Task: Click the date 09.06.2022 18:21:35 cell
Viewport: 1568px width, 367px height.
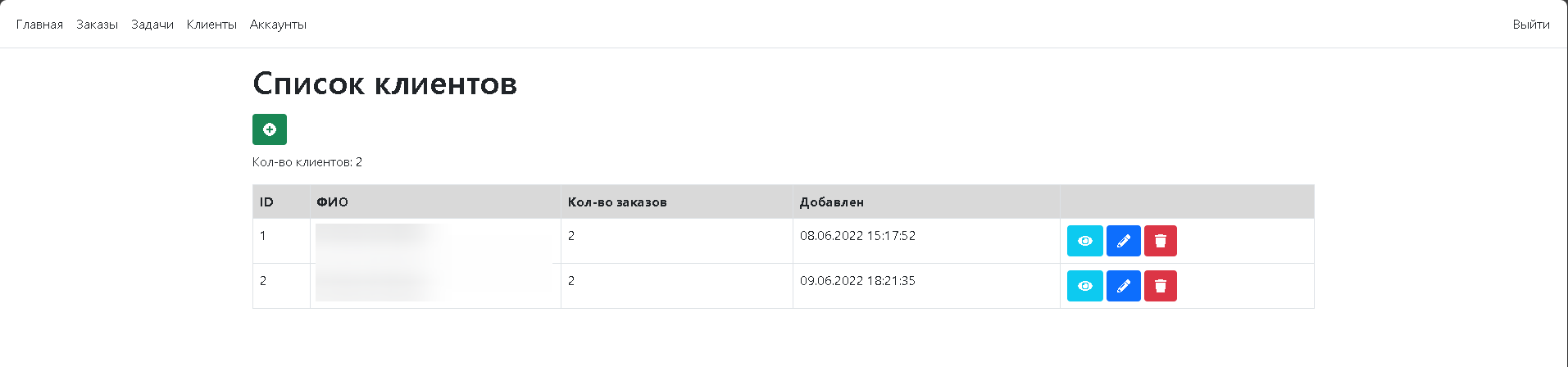Action: 857,281
